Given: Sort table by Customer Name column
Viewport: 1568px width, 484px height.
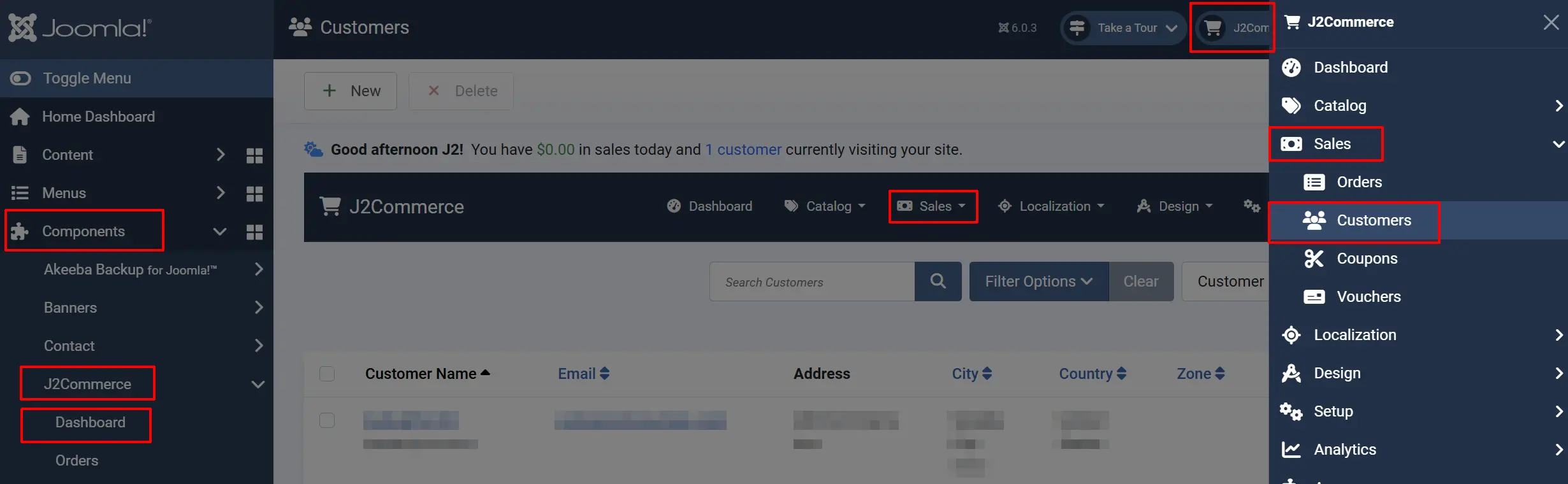Looking at the screenshot, I should click(428, 374).
